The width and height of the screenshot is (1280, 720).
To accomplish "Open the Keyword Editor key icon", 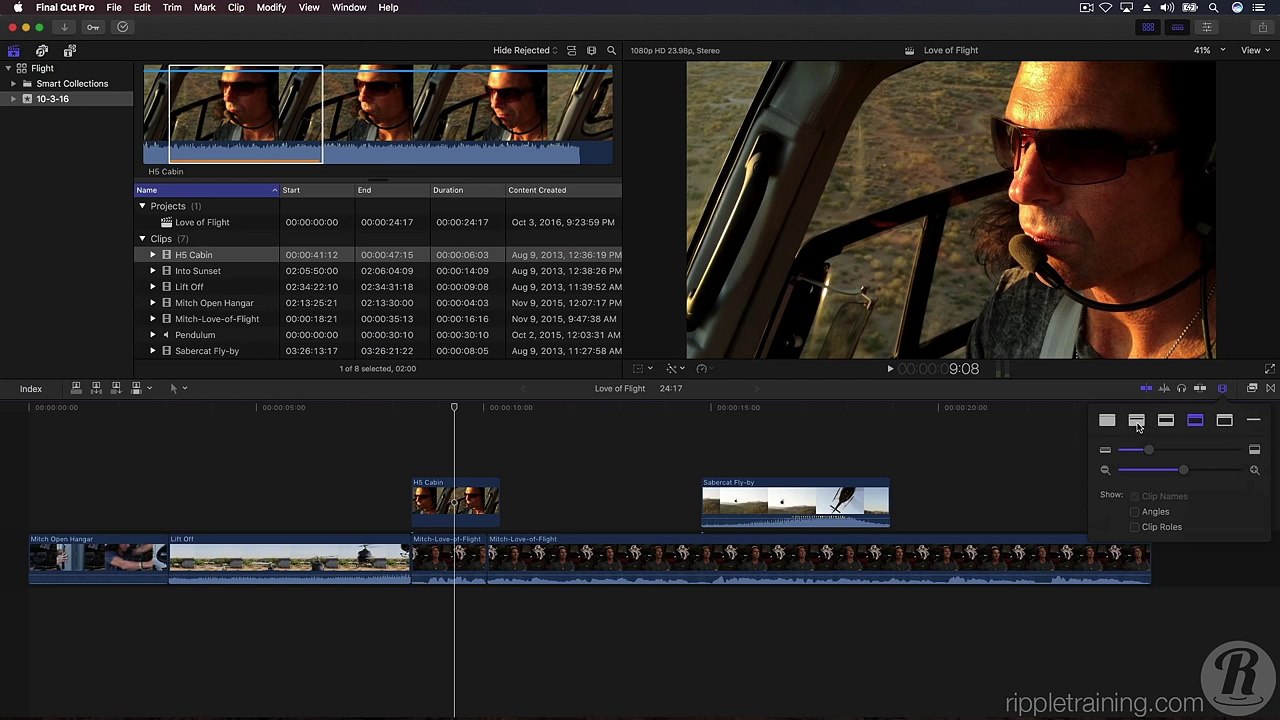I will [93, 27].
